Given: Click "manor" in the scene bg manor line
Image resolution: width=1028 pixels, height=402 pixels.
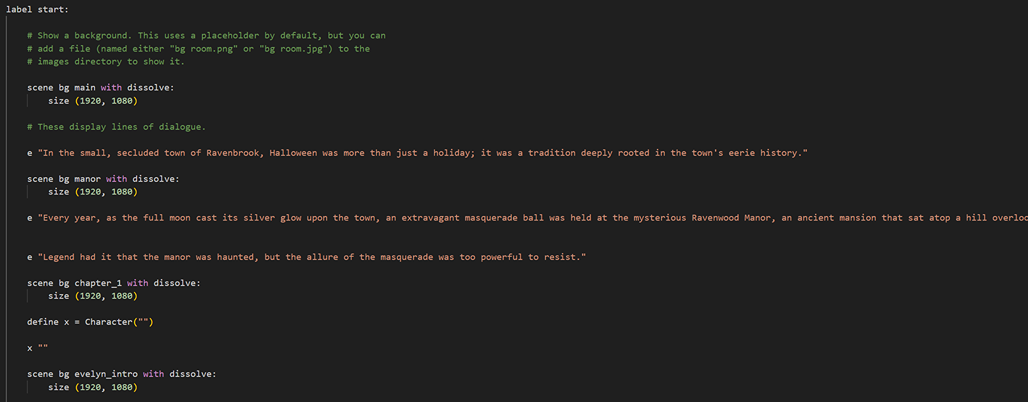Looking at the screenshot, I should tap(88, 178).
